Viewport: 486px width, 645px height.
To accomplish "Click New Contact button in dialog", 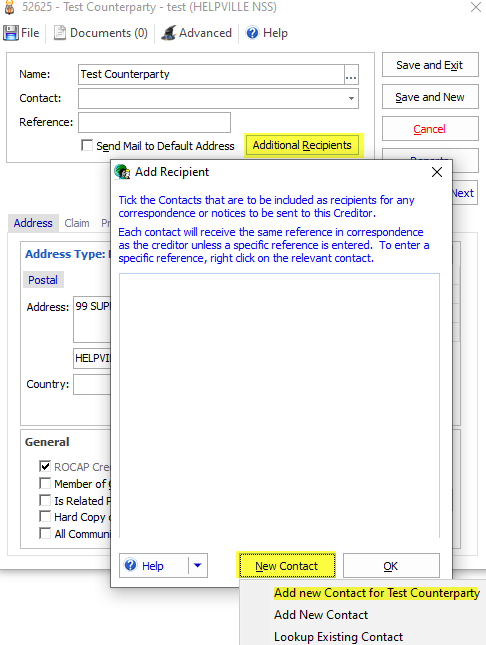I will click(x=286, y=566).
